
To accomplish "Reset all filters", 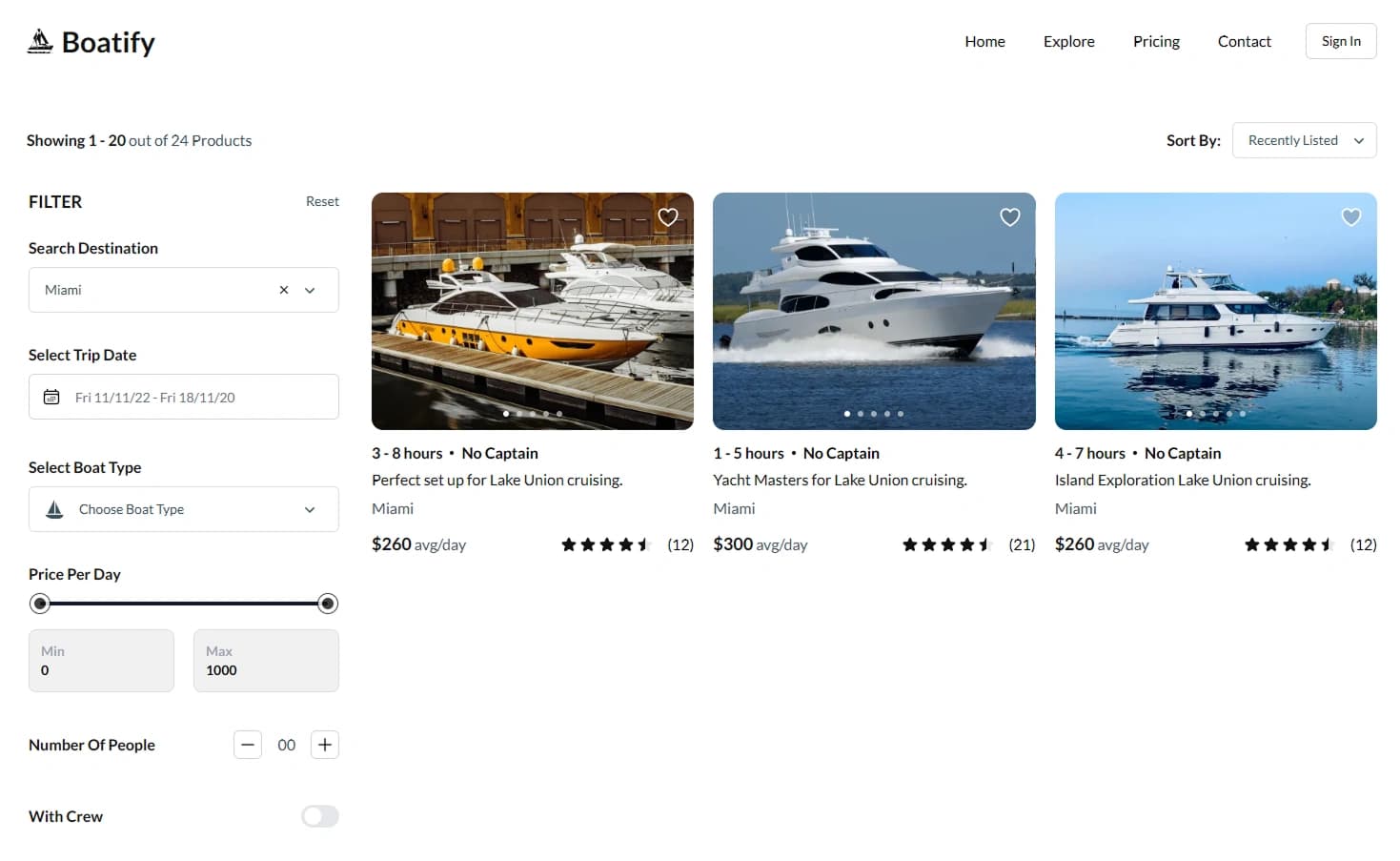I will pos(322,201).
